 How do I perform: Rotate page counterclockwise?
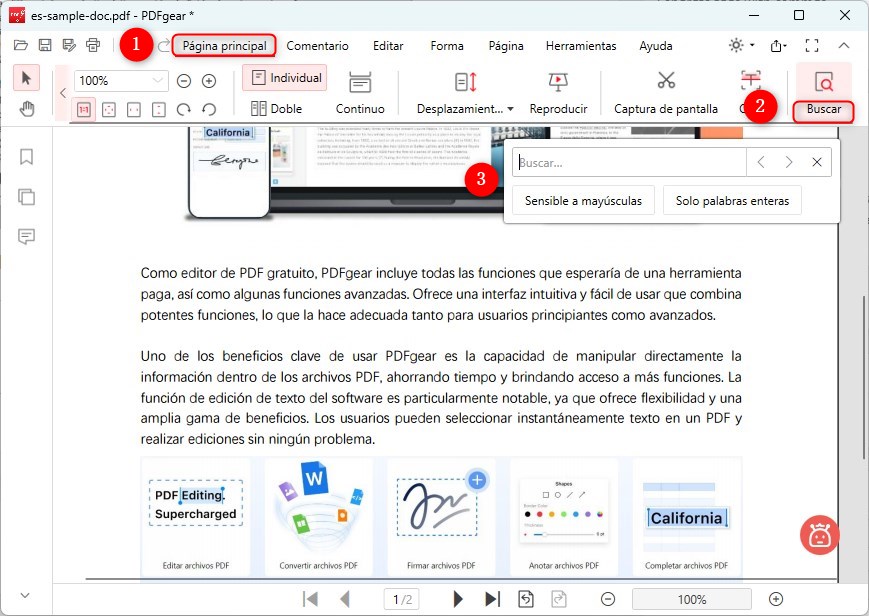tap(209, 109)
